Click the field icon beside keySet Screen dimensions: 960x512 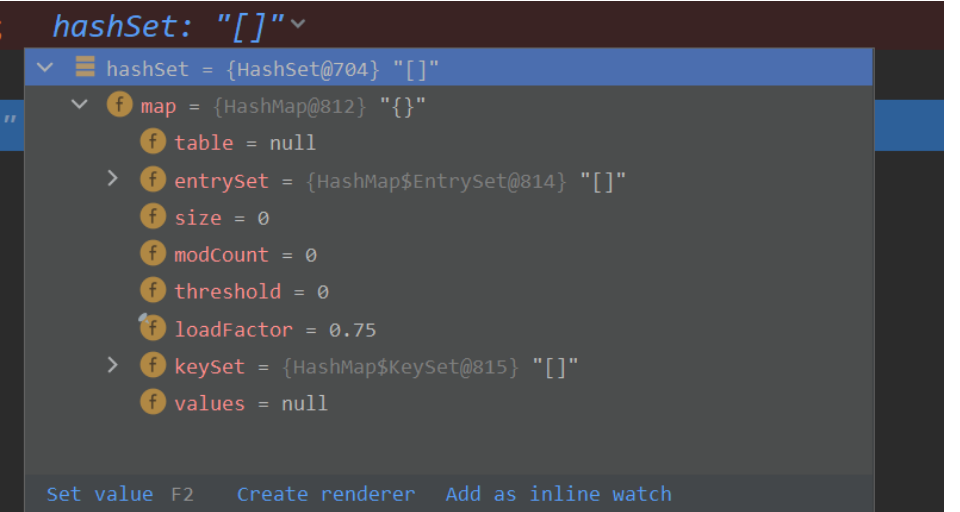tap(153, 366)
